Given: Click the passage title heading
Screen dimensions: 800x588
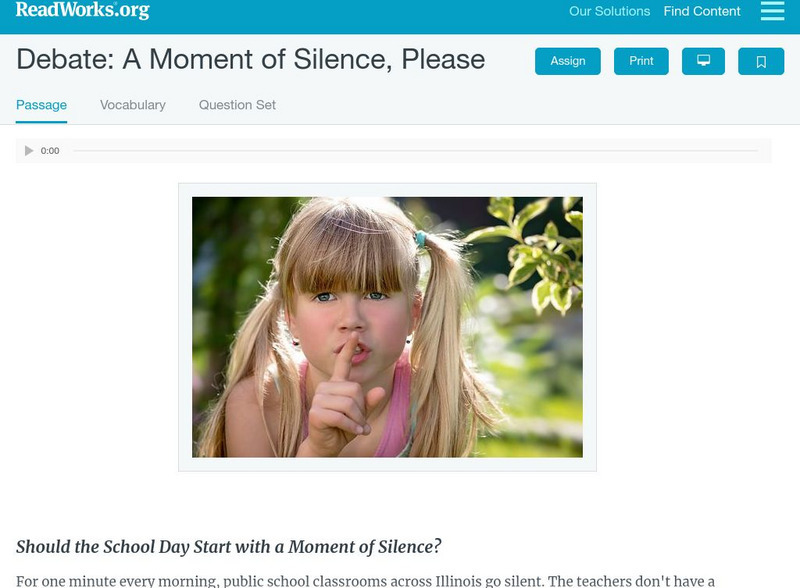Looking at the screenshot, I should (251, 59).
